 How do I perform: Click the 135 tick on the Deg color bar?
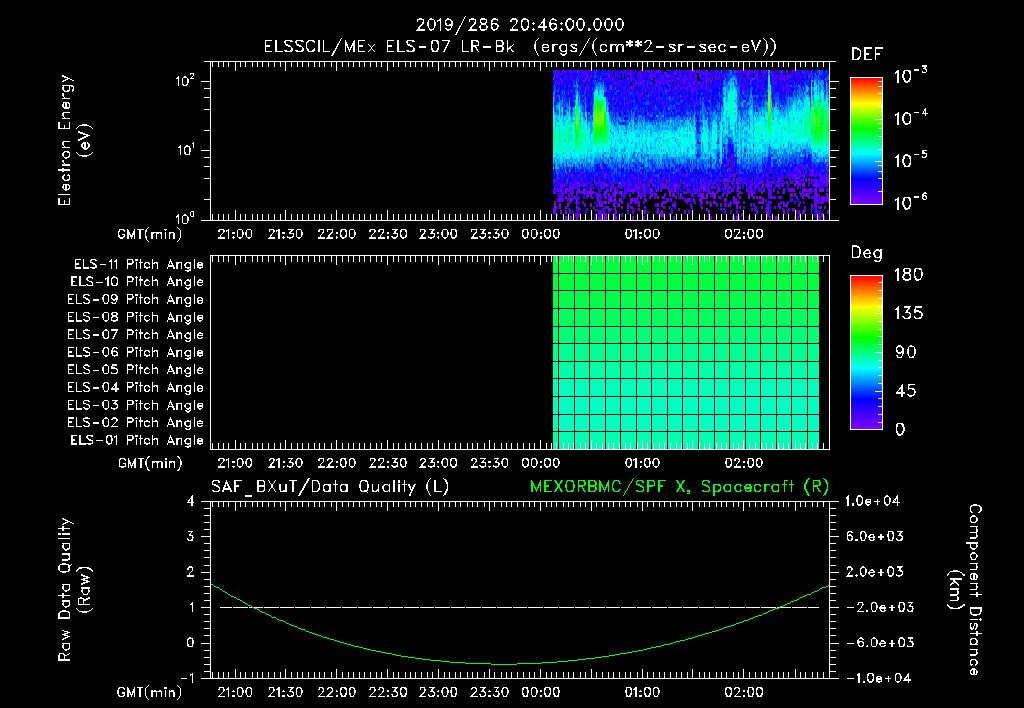908,314
